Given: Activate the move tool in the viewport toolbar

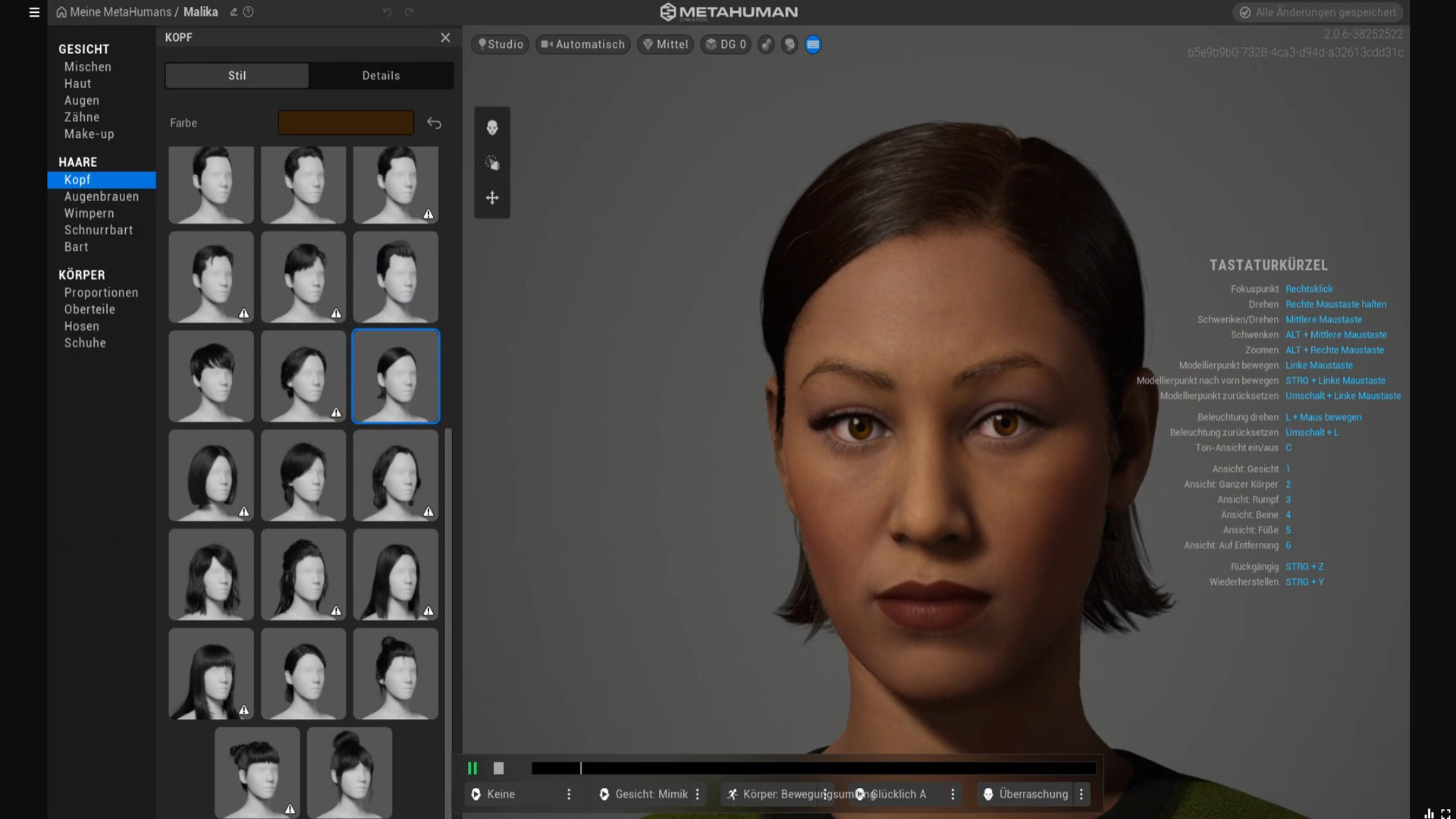Looking at the screenshot, I should pos(492,198).
